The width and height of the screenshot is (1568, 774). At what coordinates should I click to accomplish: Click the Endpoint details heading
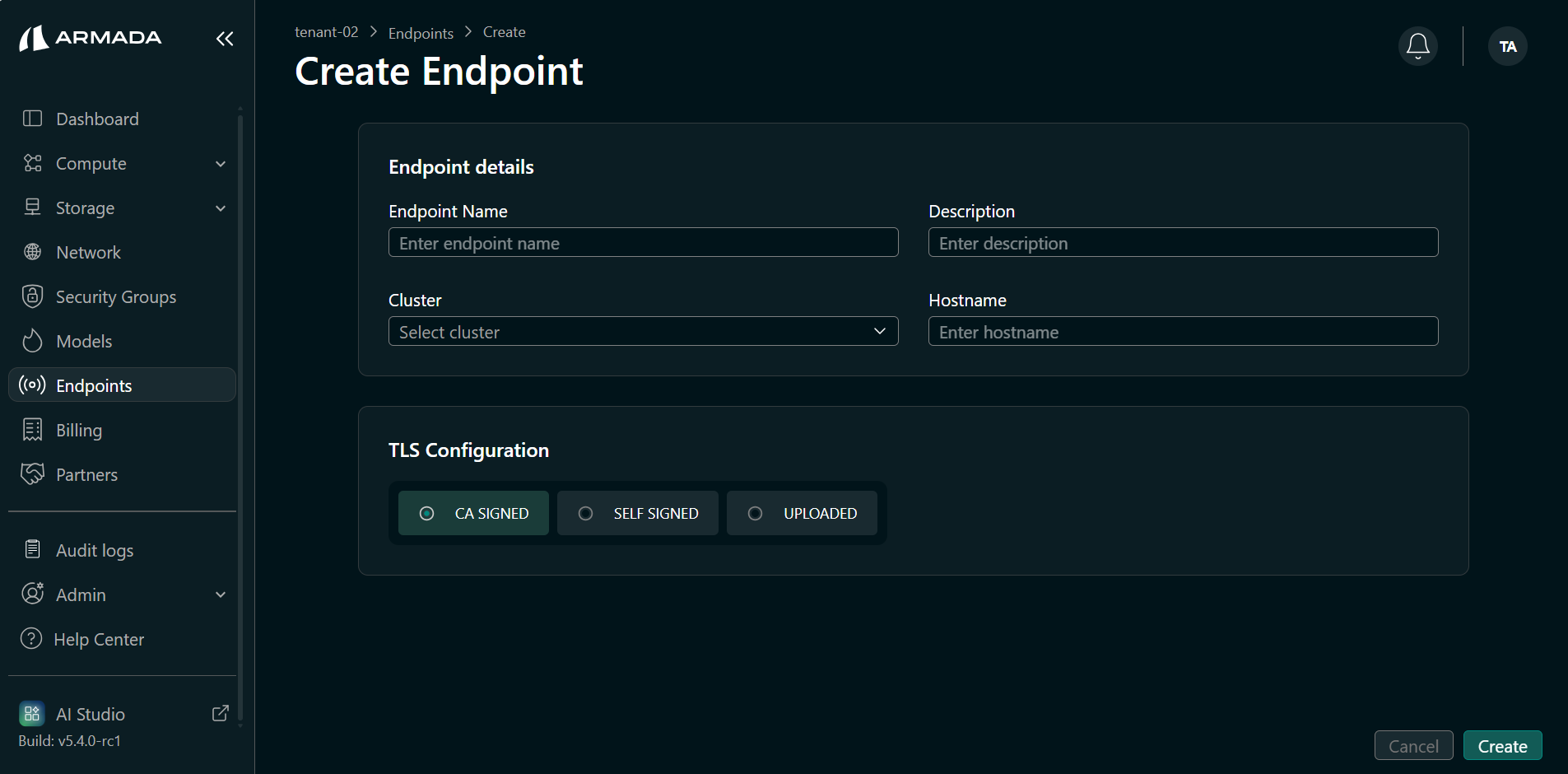[461, 167]
